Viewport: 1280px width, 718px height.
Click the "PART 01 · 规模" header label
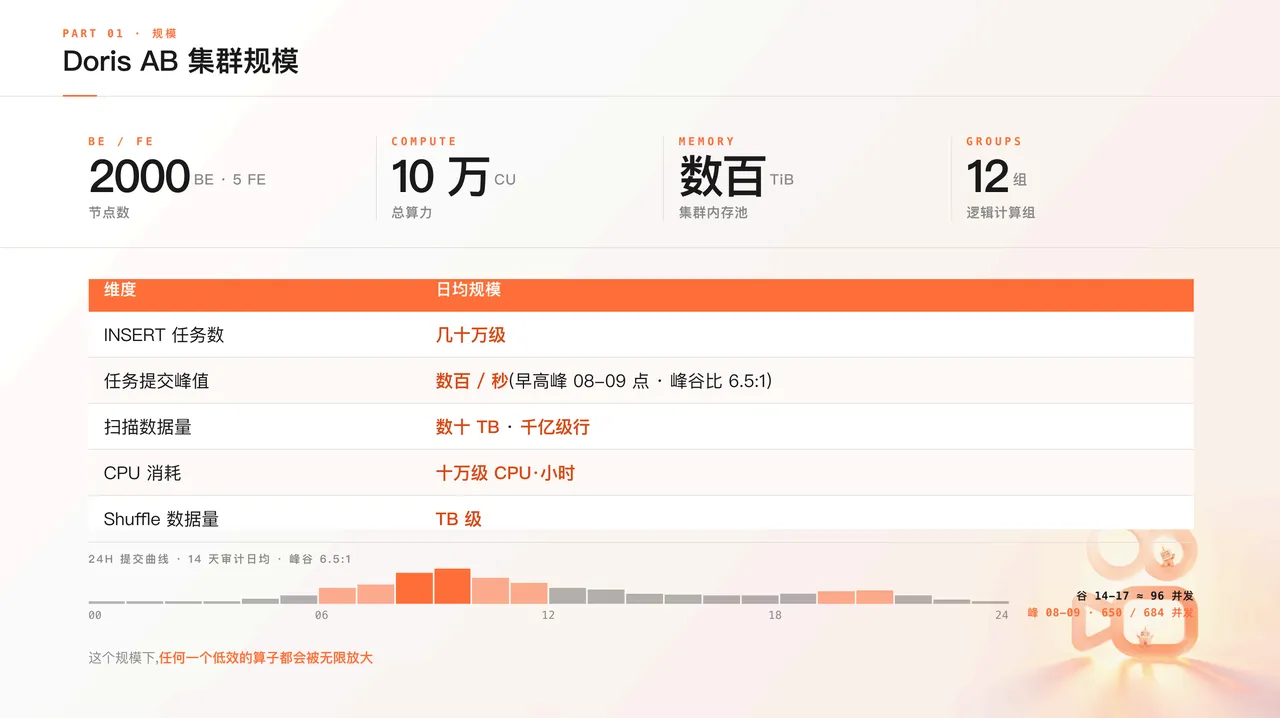click(120, 33)
